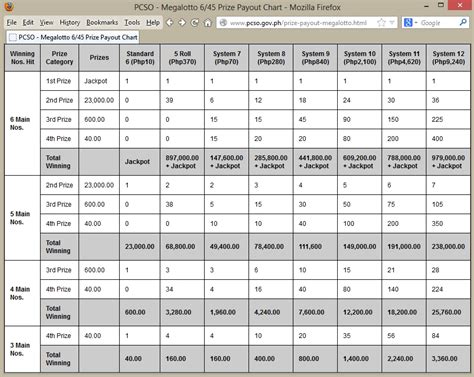474x377 pixels.
Task: Click the System 12 column header
Action: pyautogui.click(x=448, y=58)
